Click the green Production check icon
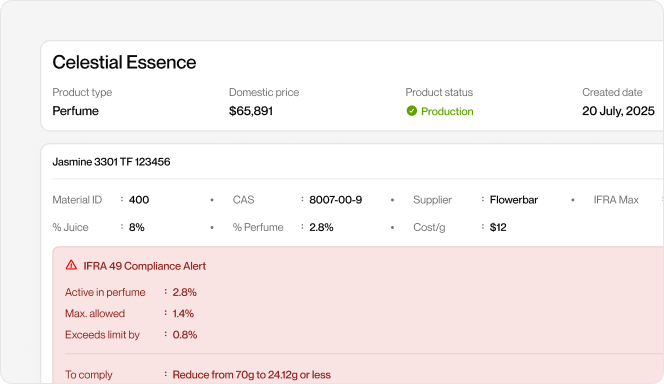This screenshot has height=384, width=664. click(x=412, y=111)
